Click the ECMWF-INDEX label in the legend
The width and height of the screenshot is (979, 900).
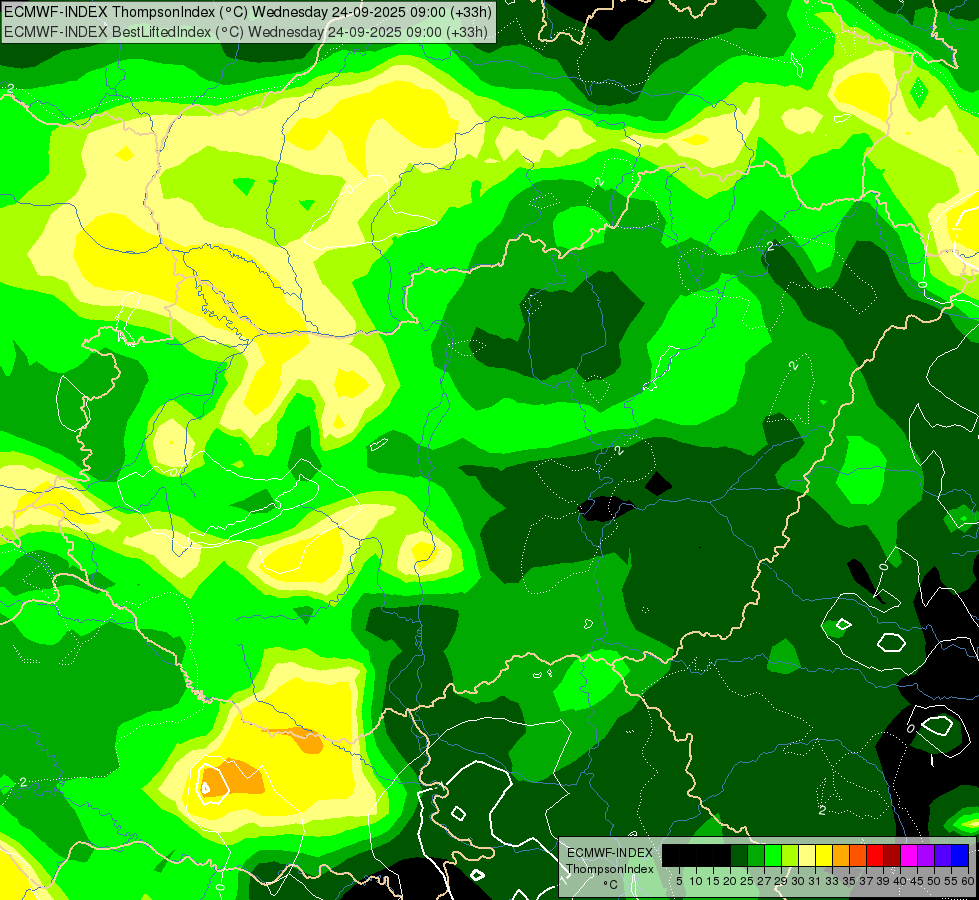click(x=609, y=853)
